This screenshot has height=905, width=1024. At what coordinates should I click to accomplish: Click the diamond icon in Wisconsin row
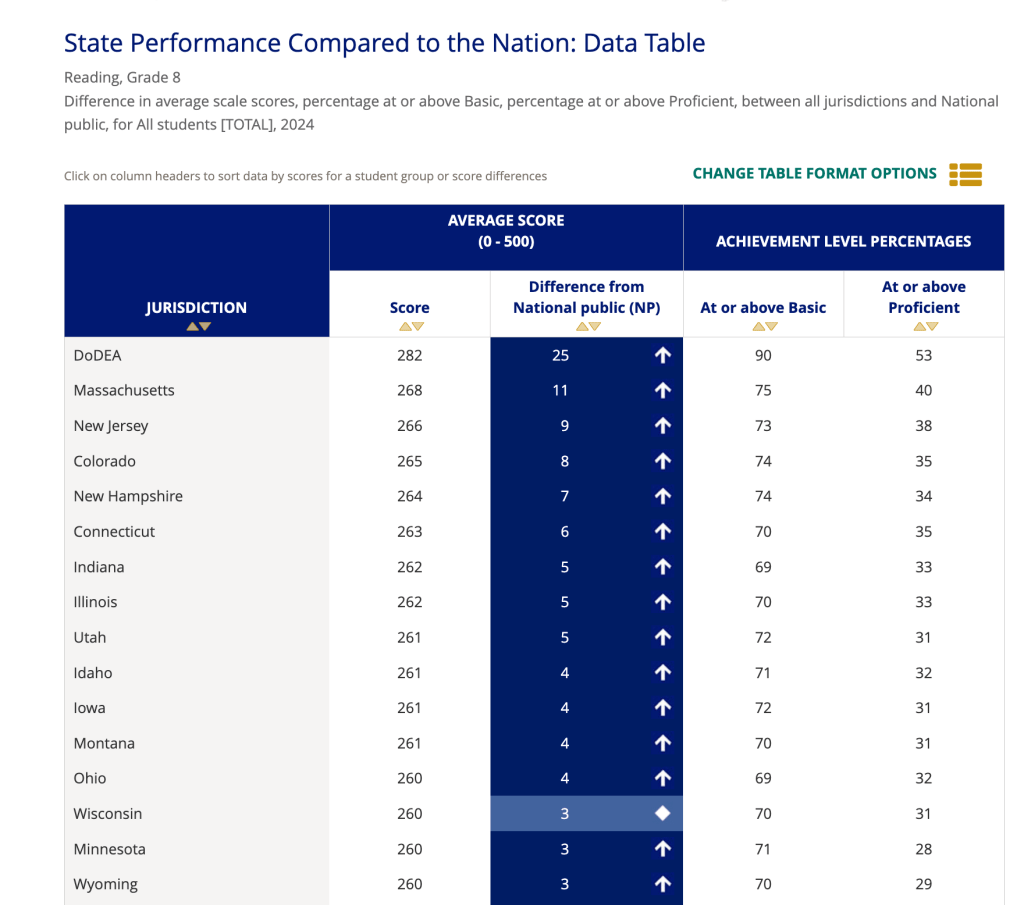point(662,814)
